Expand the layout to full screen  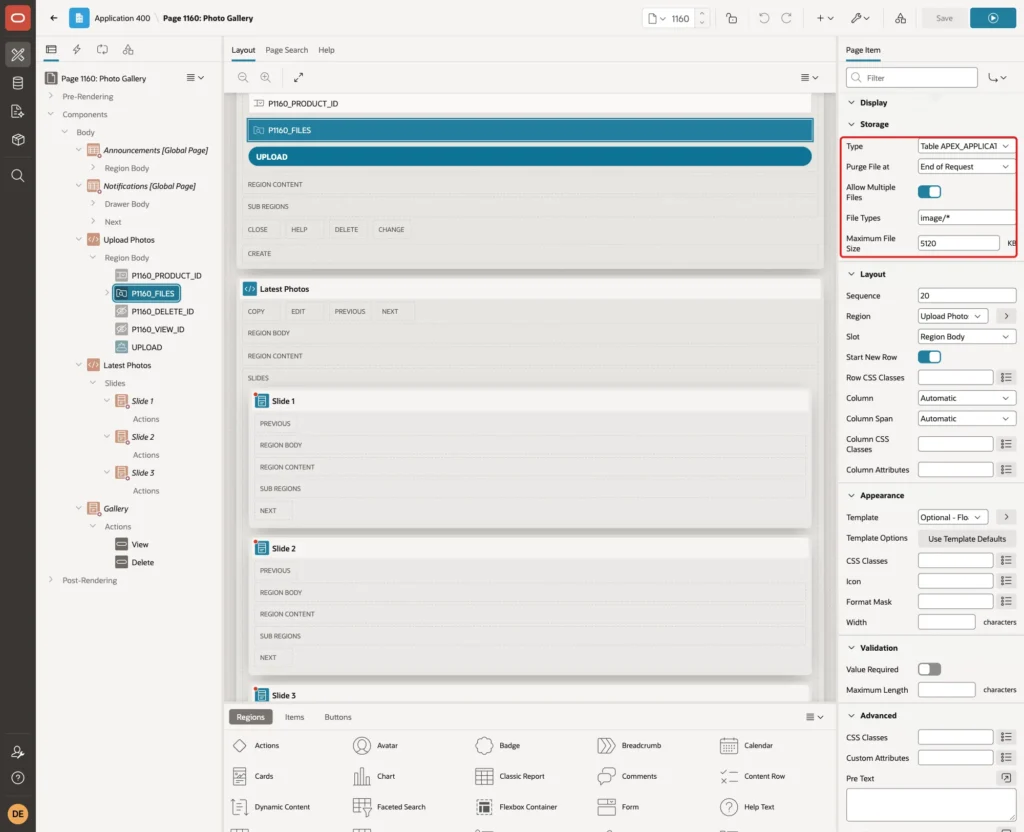pyautogui.click(x=298, y=77)
